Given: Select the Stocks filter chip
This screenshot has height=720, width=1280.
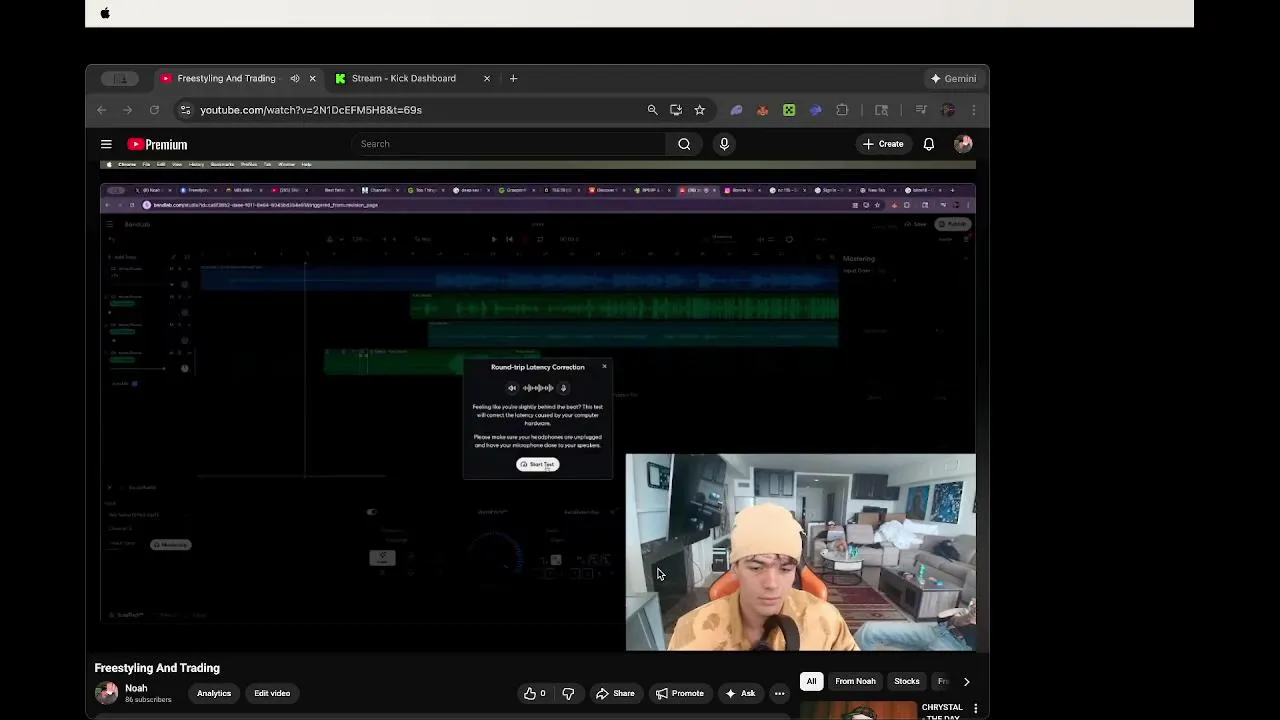Looking at the screenshot, I should (x=907, y=681).
